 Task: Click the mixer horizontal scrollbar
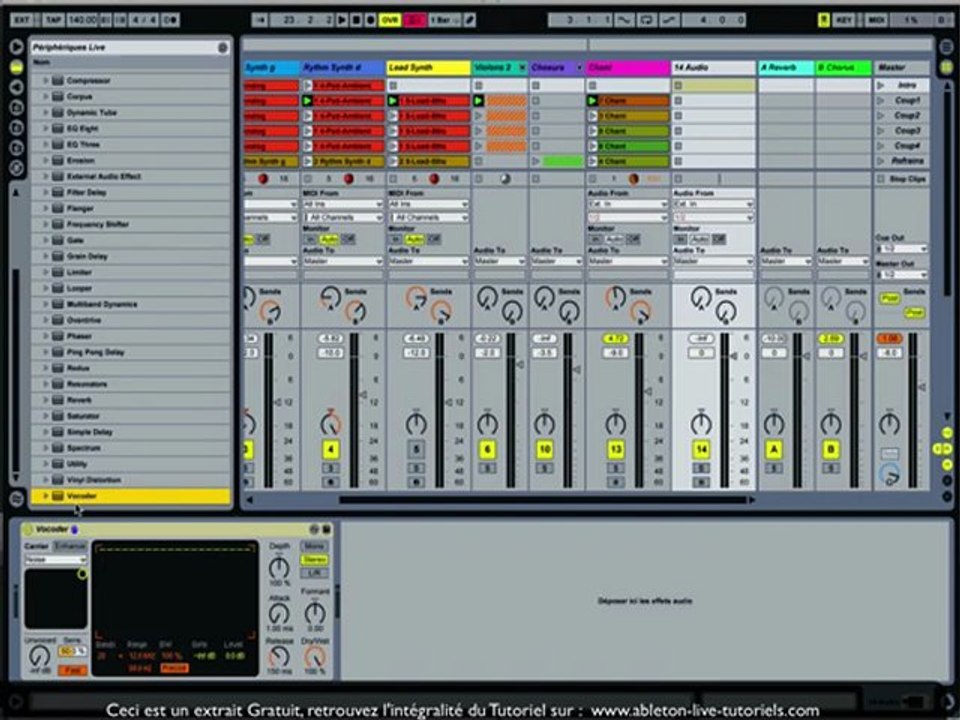pos(543,500)
